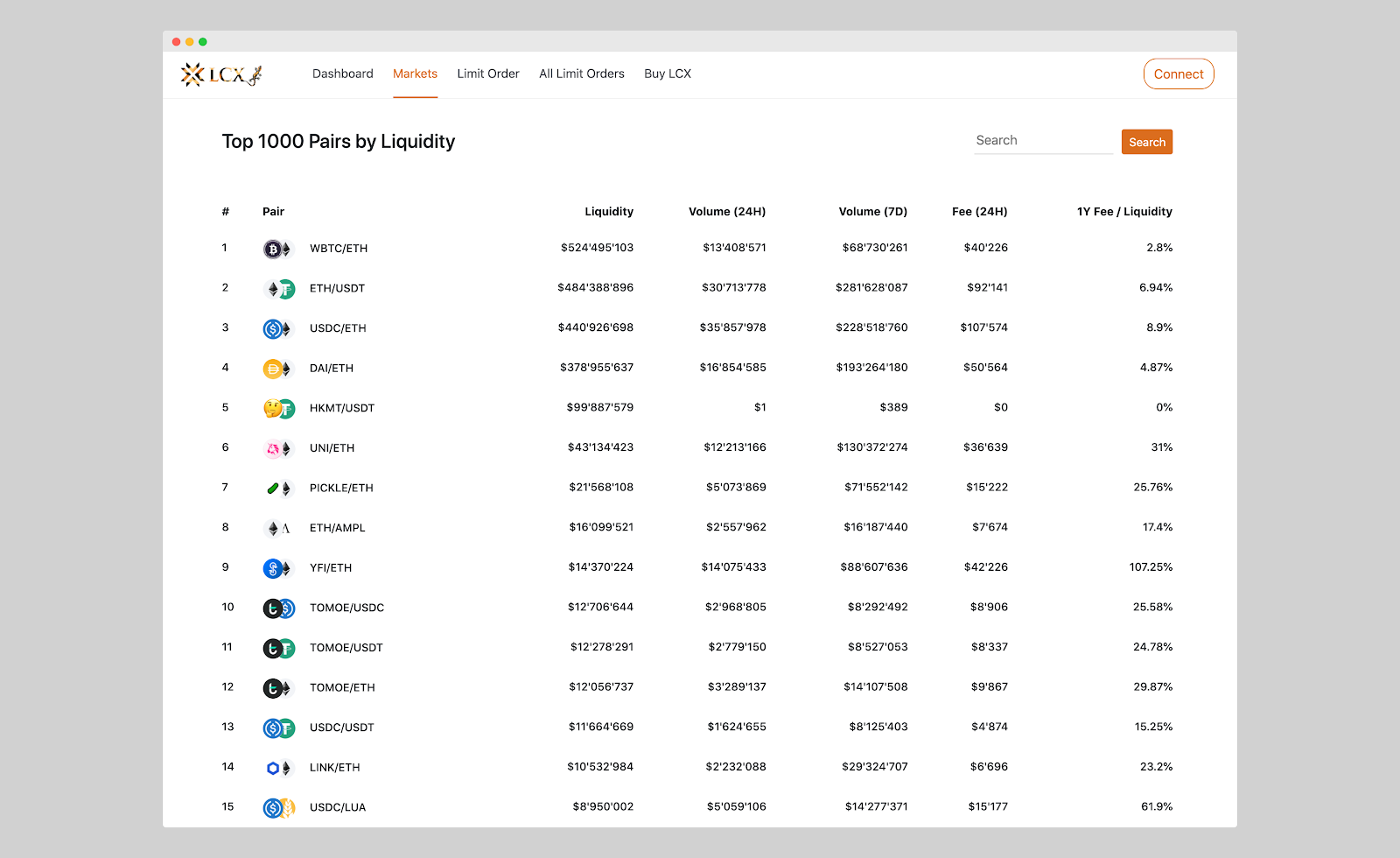Click WBTC/ETH liquidity value $524'495'103
The width and height of the screenshot is (1400, 858).
[x=597, y=248]
